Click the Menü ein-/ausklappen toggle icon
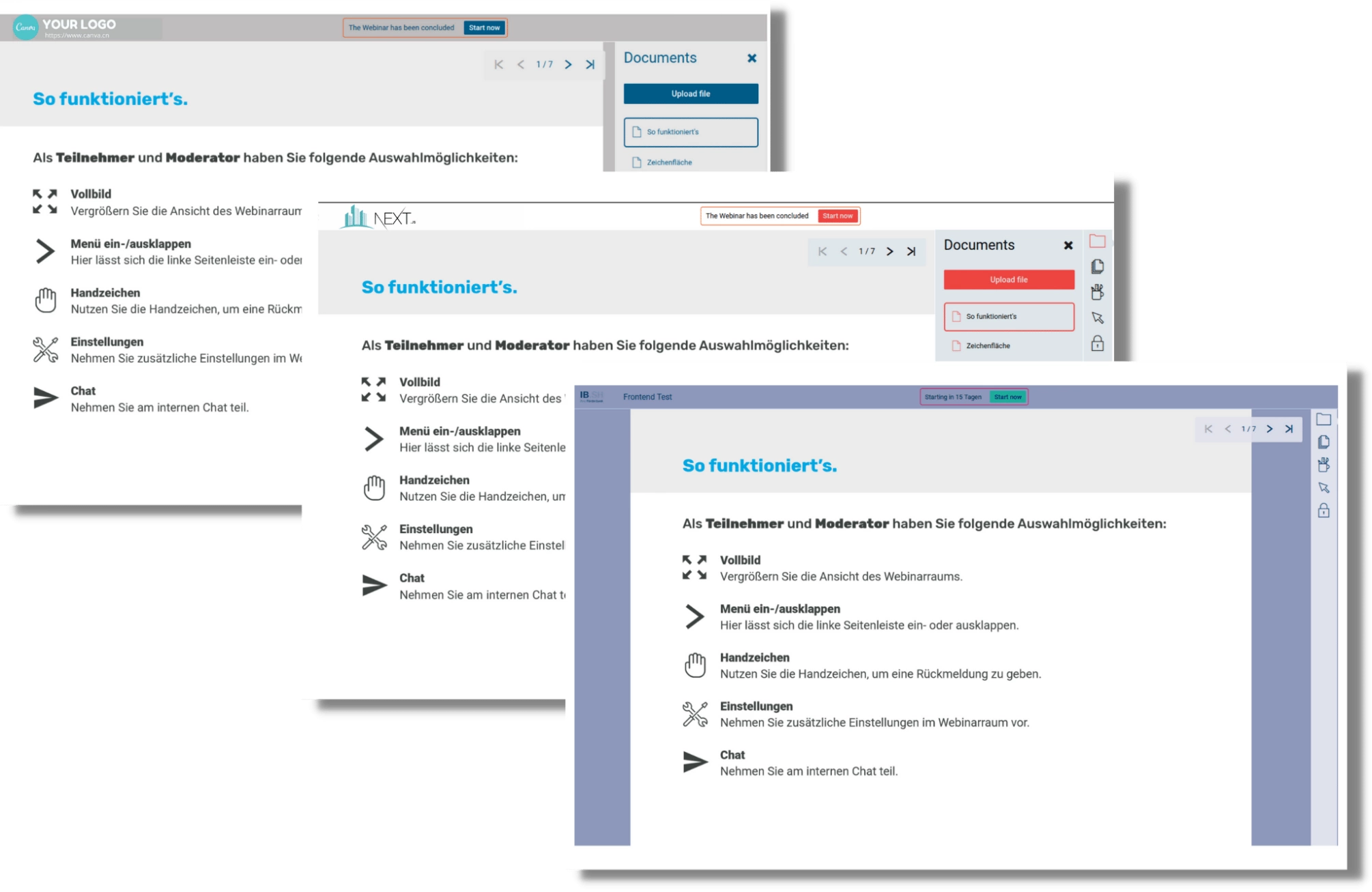 (x=694, y=616)
